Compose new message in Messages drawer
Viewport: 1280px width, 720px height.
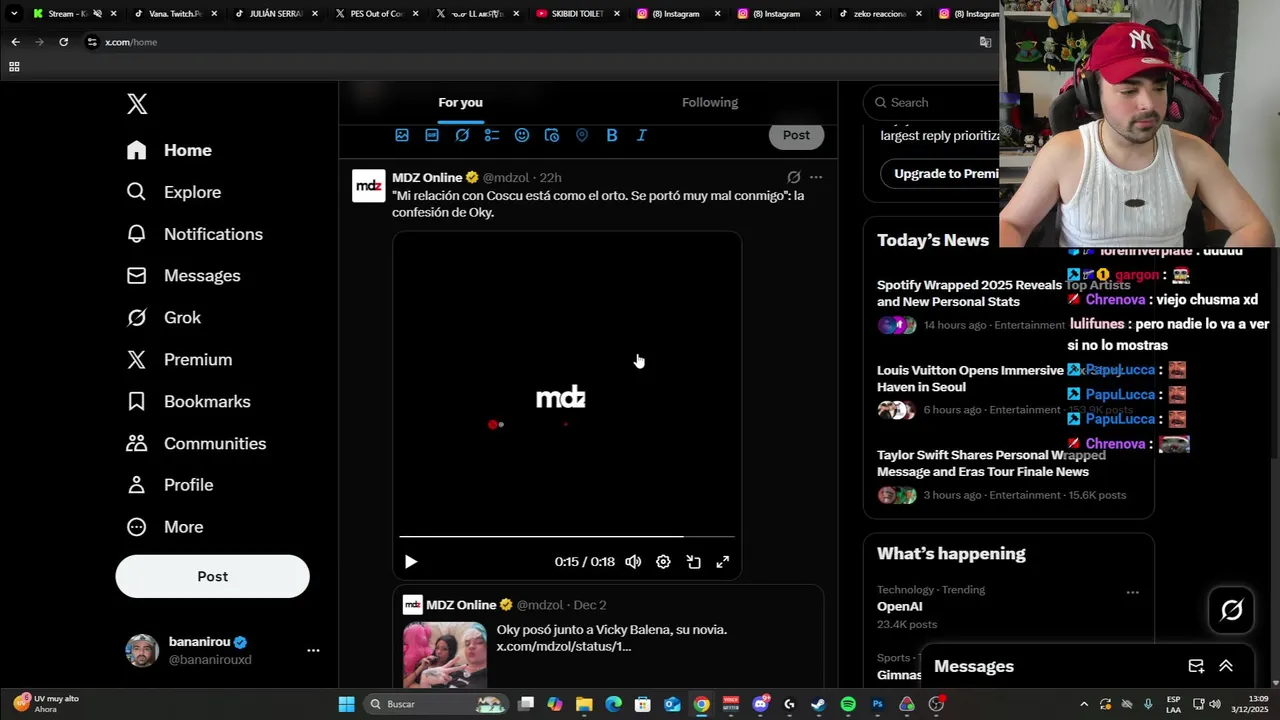click(x=1196, y=666)
